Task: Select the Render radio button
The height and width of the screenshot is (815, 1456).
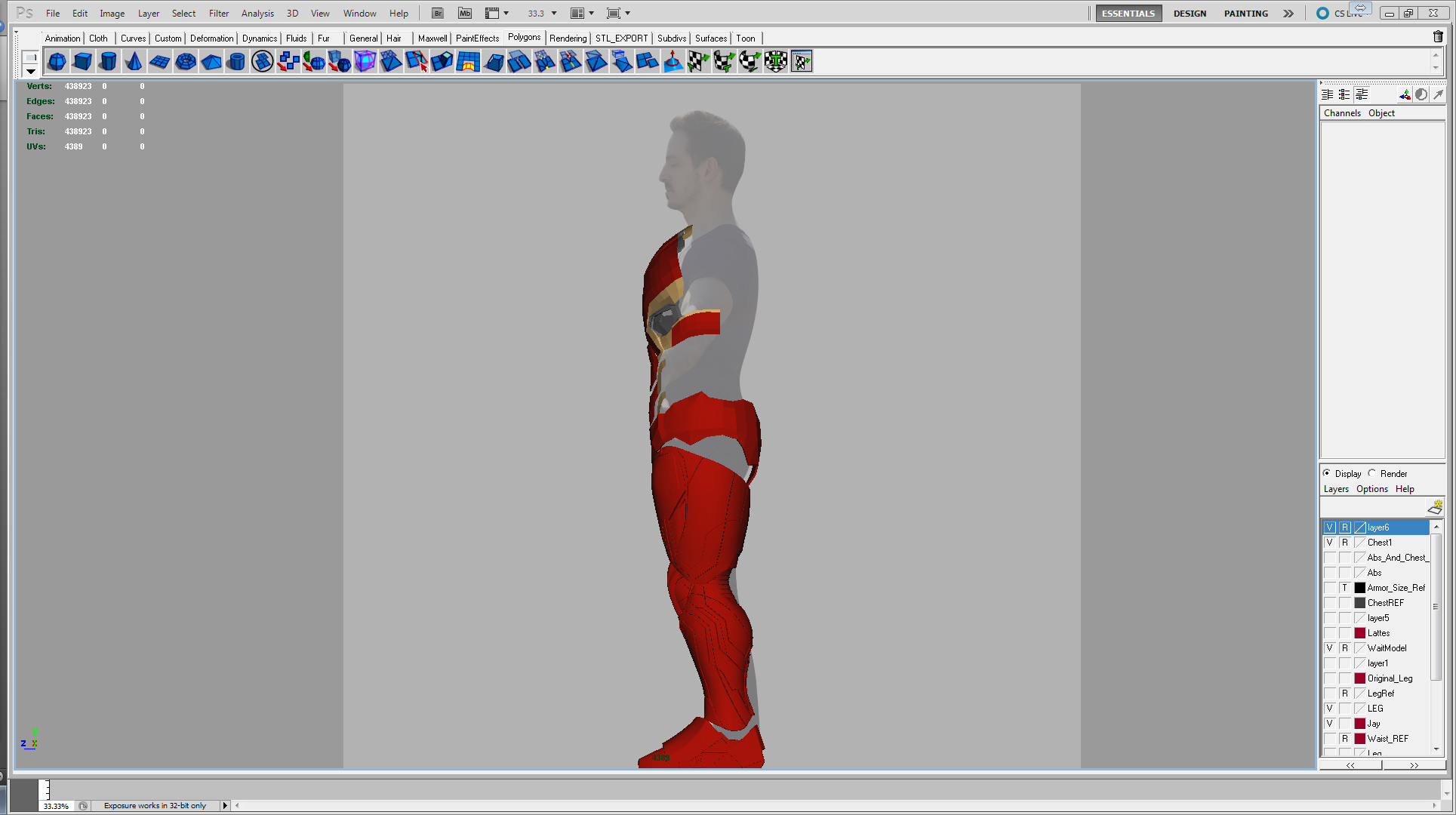Action: pos(1372,473)
